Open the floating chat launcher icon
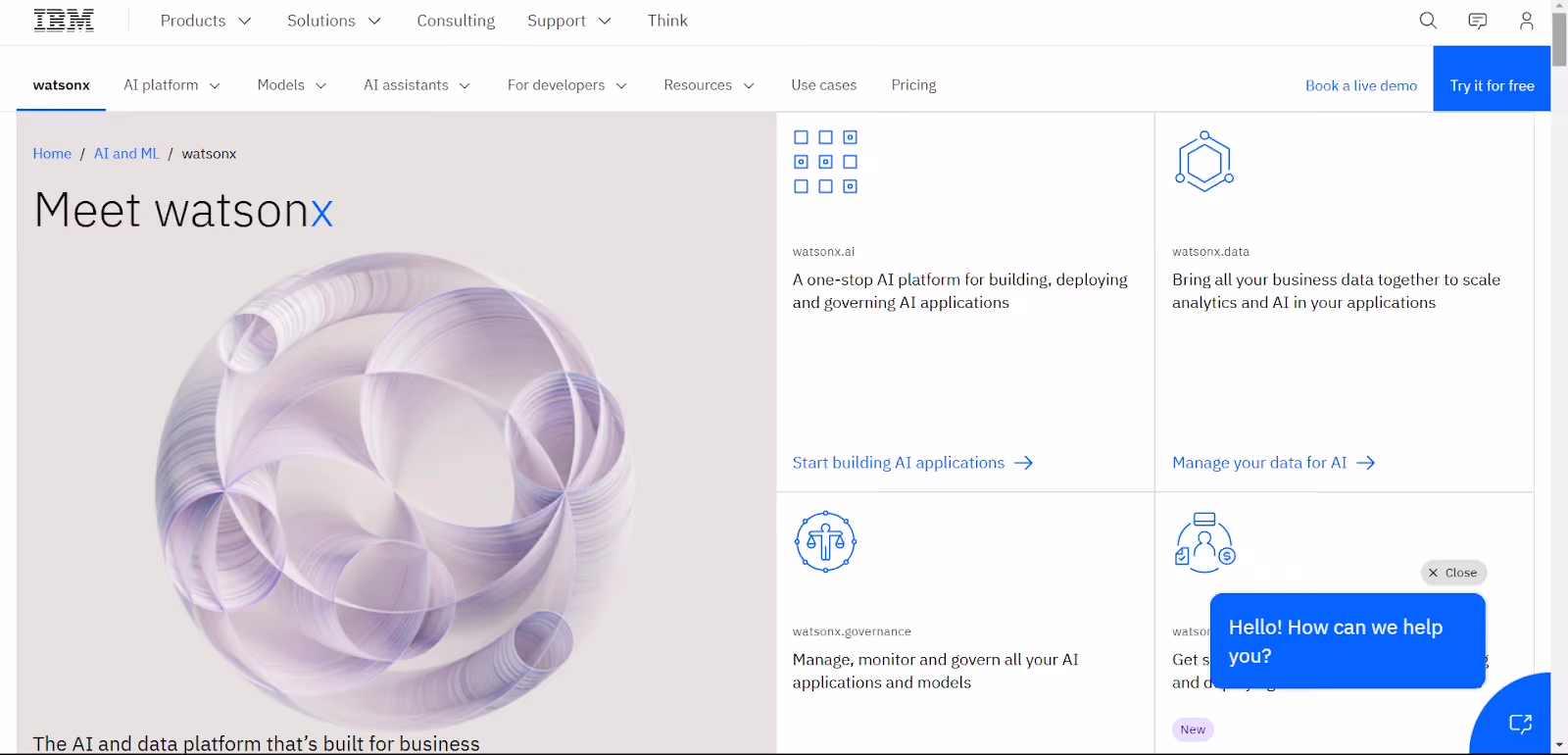Screen dimensions: 1568x755 pyautogui.click(x=1520, y=724)
